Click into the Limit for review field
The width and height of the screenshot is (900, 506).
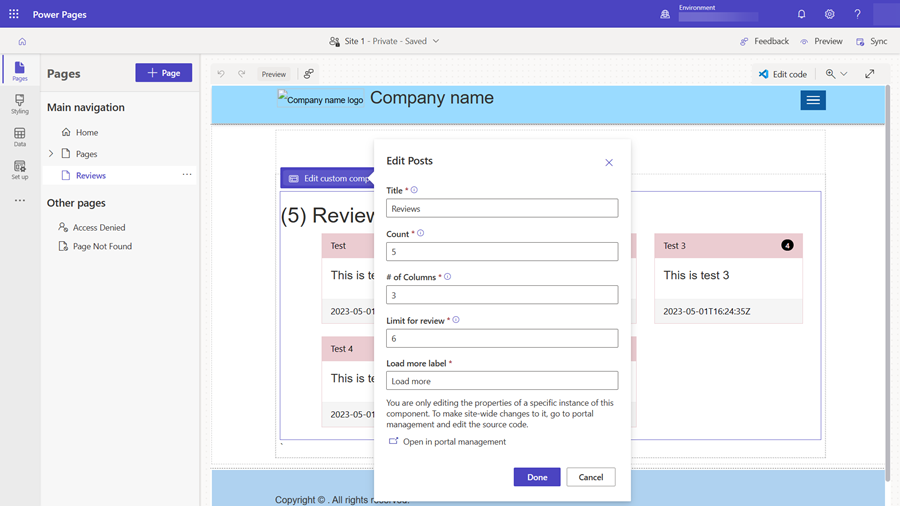pos(502,338)
